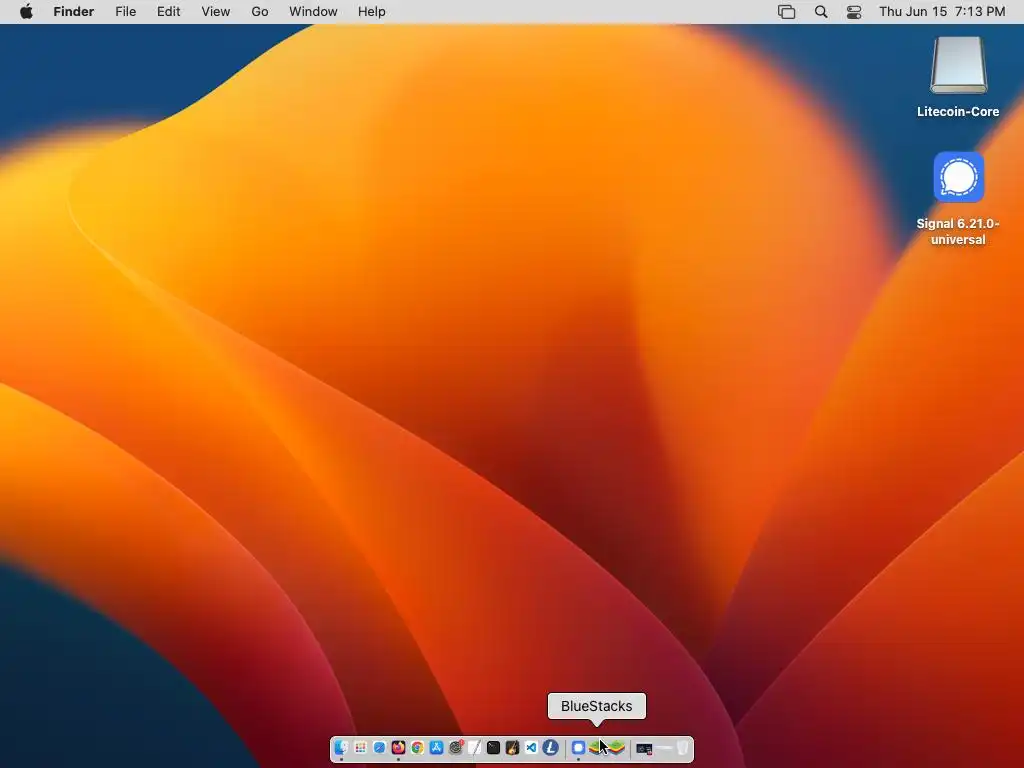Launch Firefox from the Dock
Screen dimensions: 1024x768
398,748
